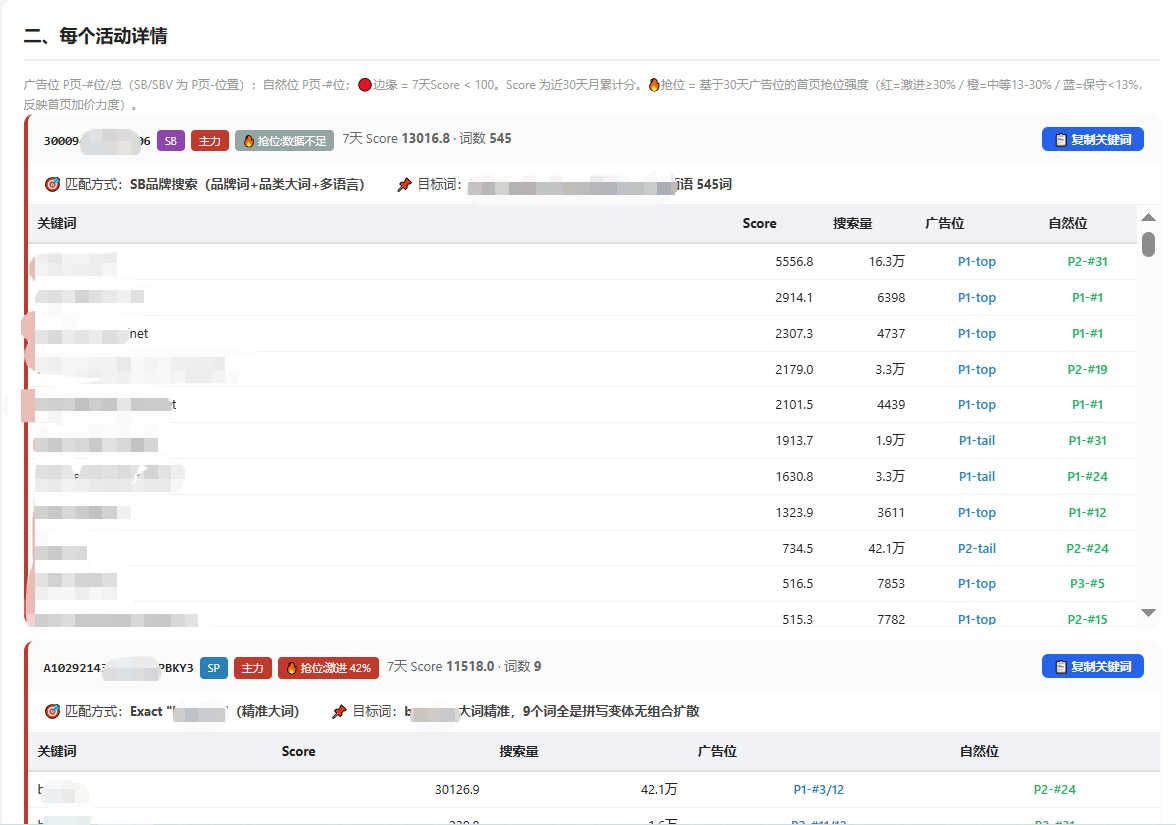Click the pushpin icon beside 大词精准

[339, 711]
